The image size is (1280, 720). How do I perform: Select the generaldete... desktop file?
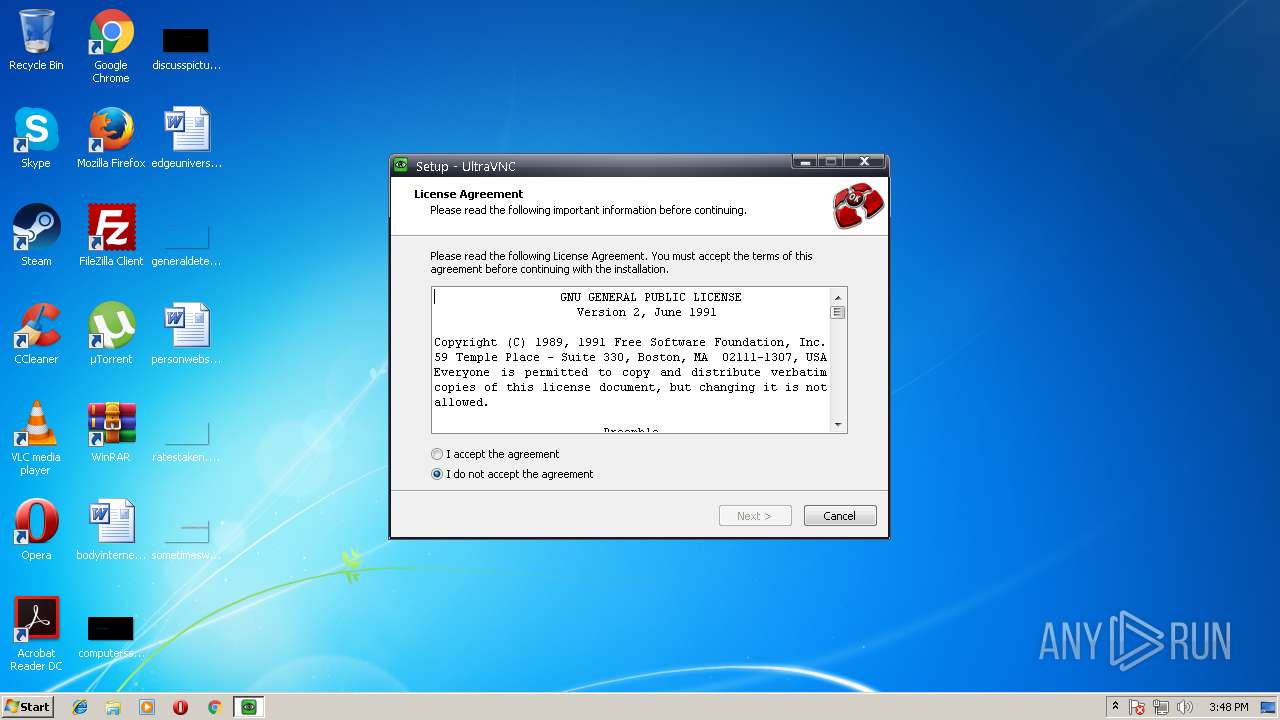point(186,245)
